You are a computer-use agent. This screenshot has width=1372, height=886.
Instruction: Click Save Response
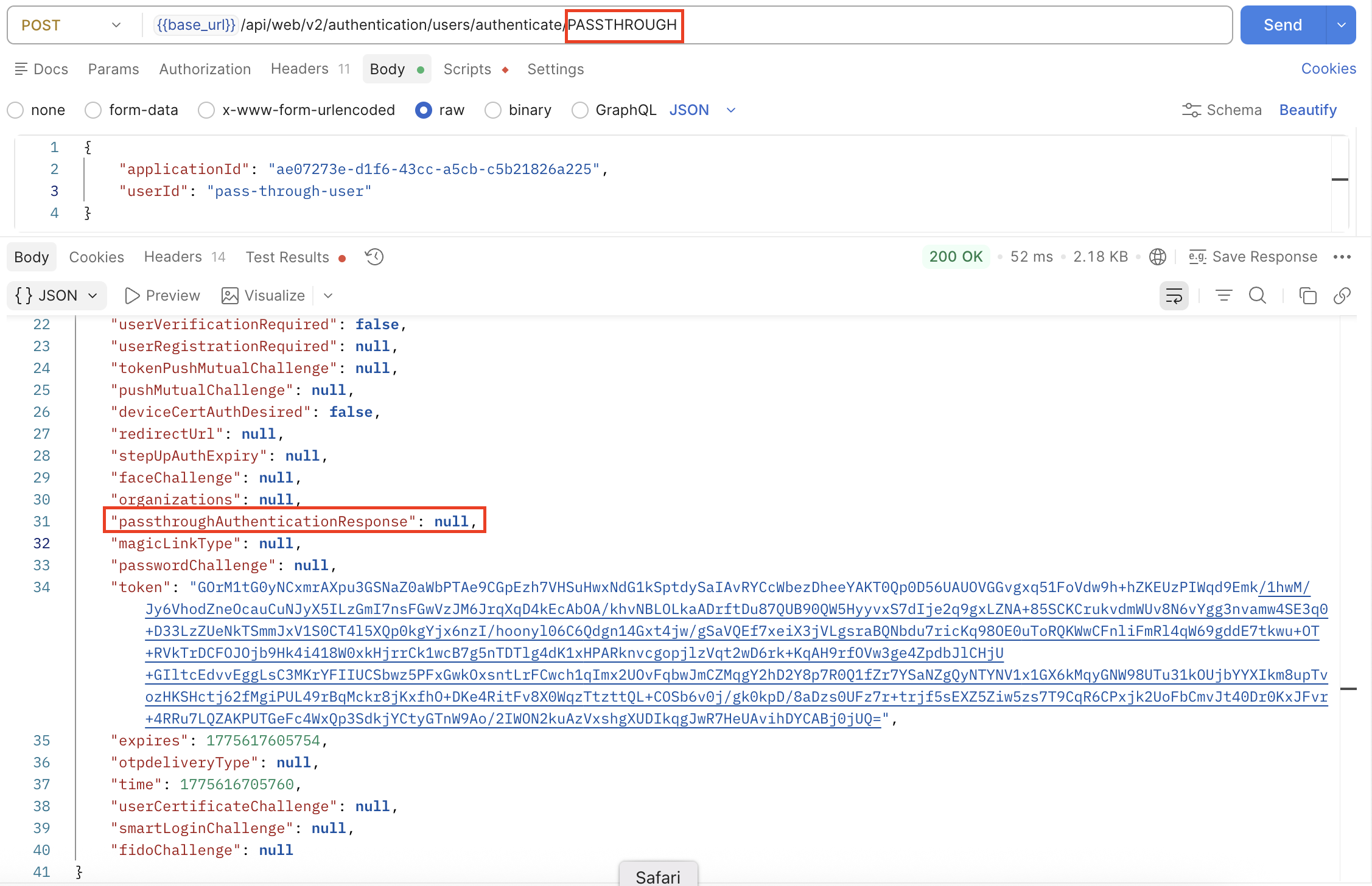coord(1253,257)
